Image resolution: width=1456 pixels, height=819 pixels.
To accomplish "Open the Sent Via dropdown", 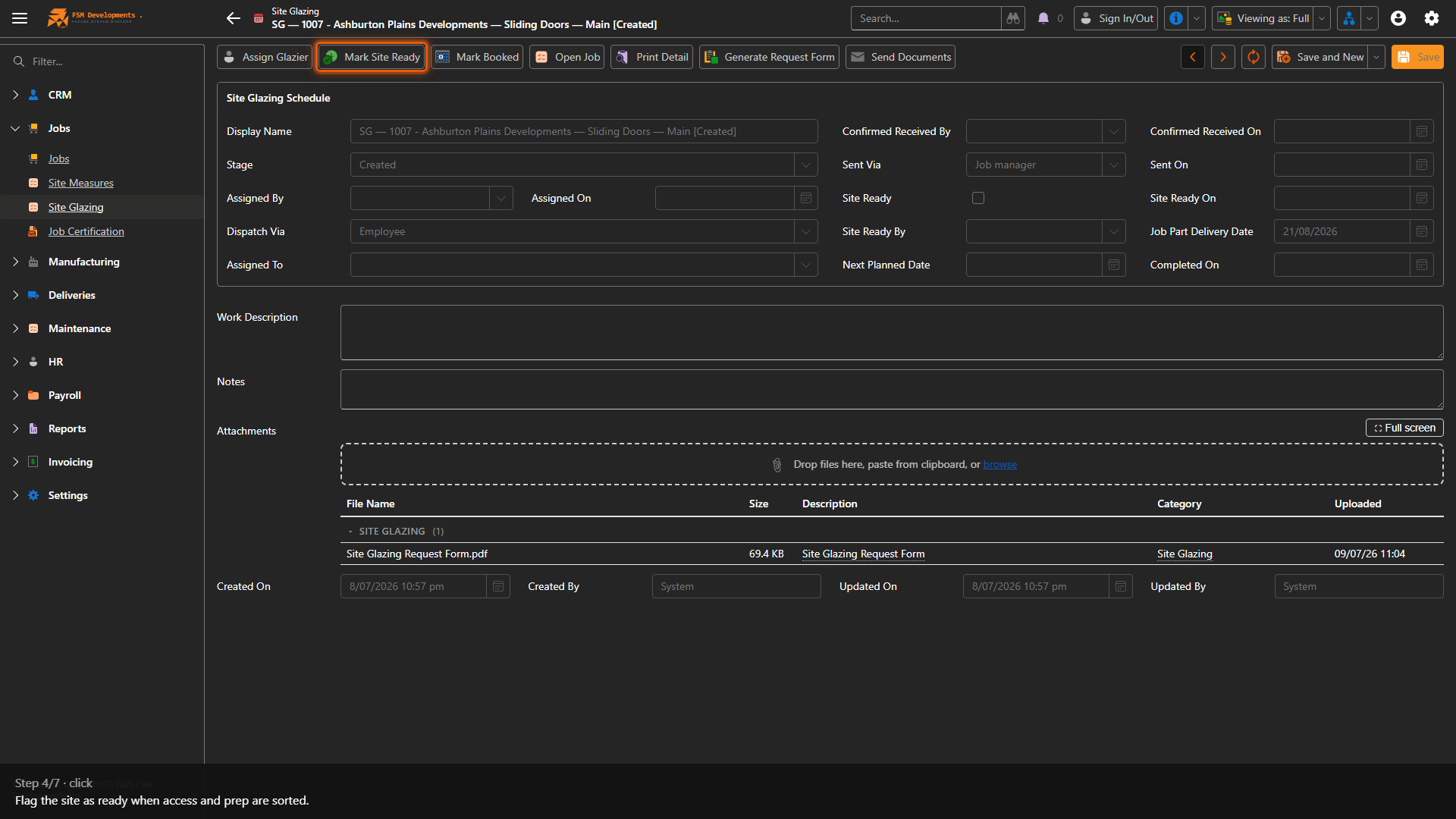I will [x=1114, y=165].
